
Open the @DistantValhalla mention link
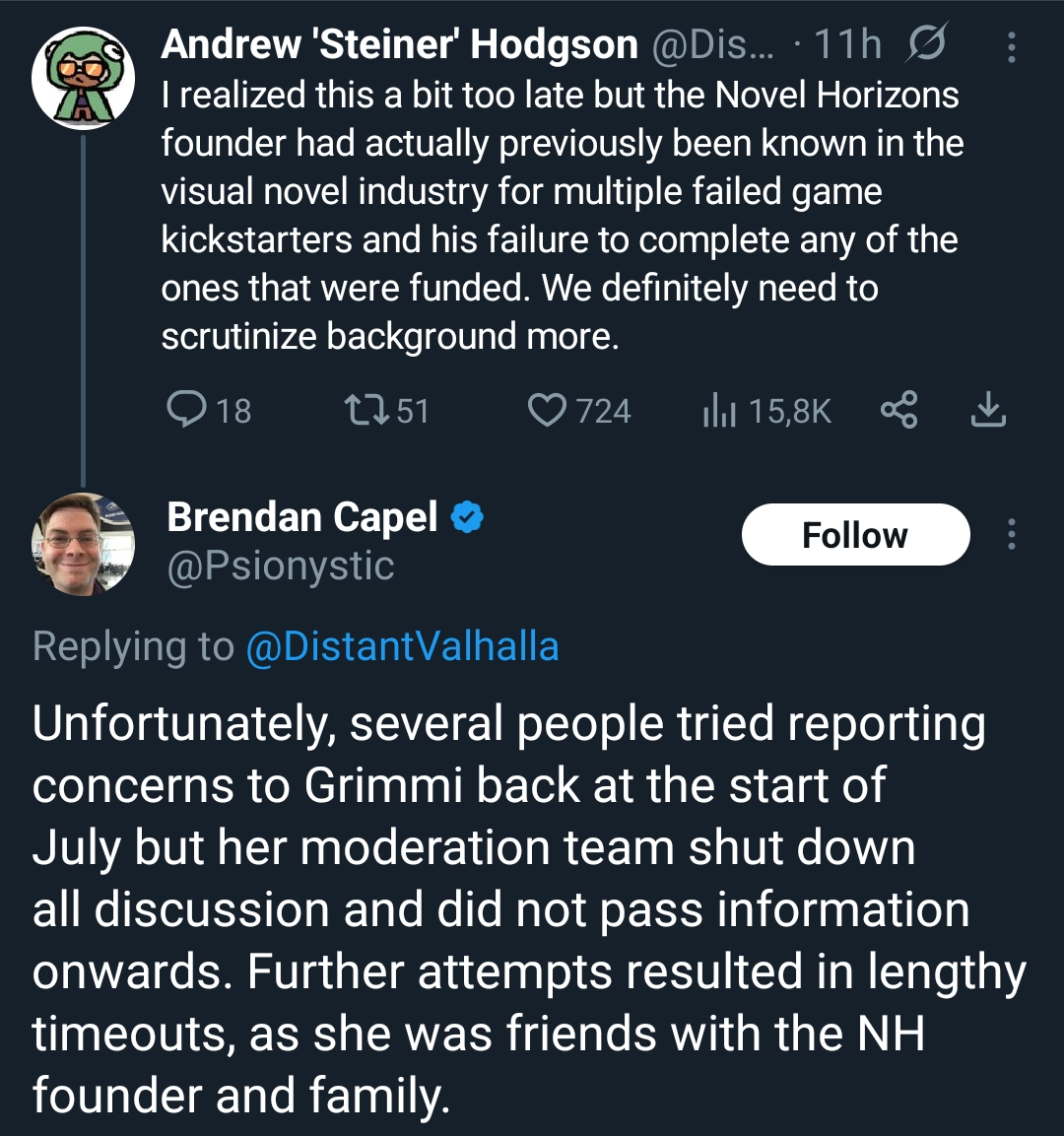[x=403, y=646]
